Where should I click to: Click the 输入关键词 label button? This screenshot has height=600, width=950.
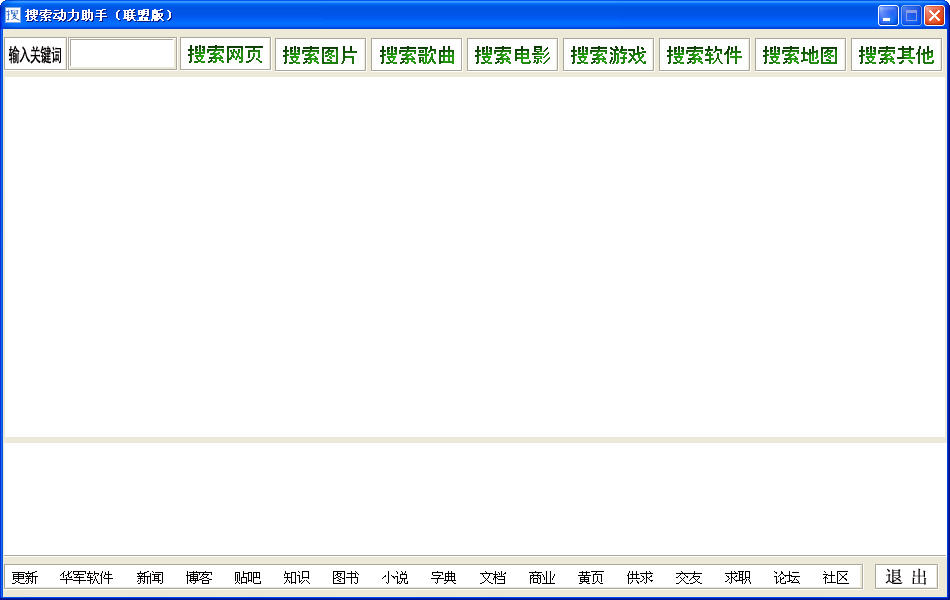35,55
